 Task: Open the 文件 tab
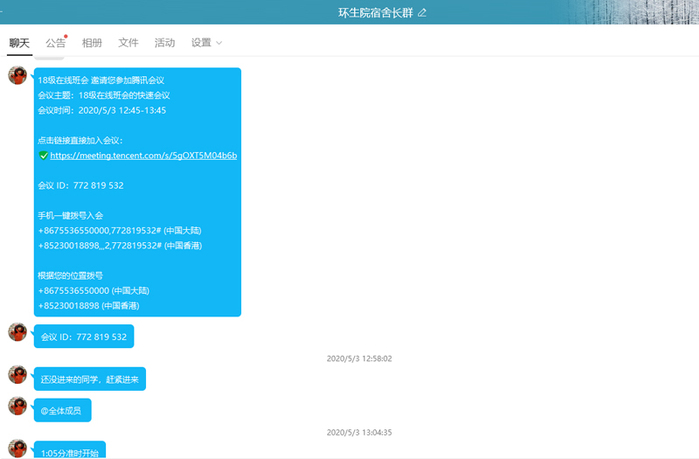[128, 43]
